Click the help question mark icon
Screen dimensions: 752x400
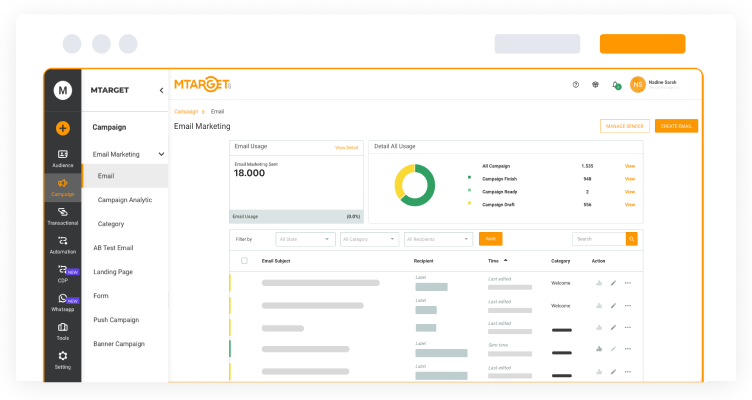576,85
